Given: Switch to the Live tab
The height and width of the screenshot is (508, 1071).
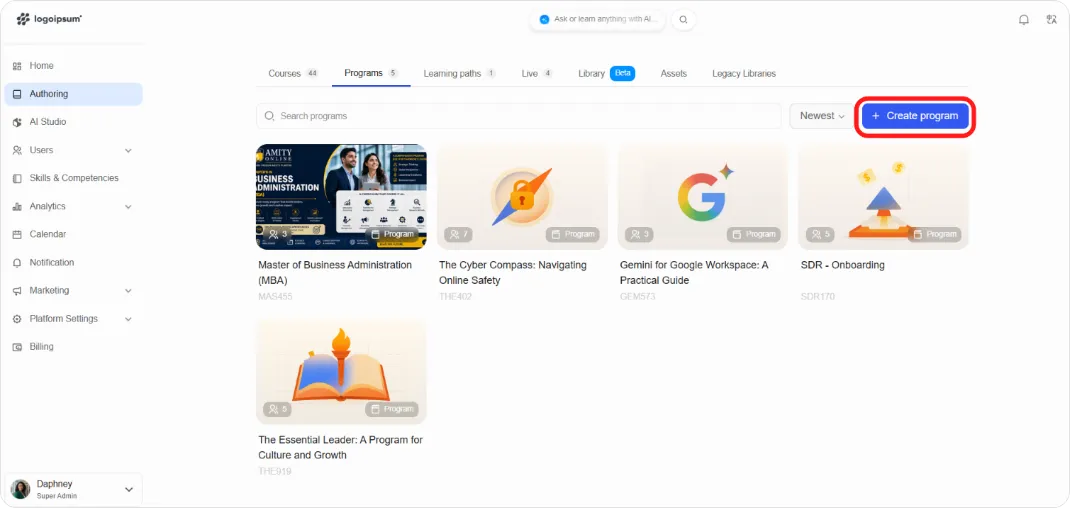Looking at the screenshot, I should point(537,73).
